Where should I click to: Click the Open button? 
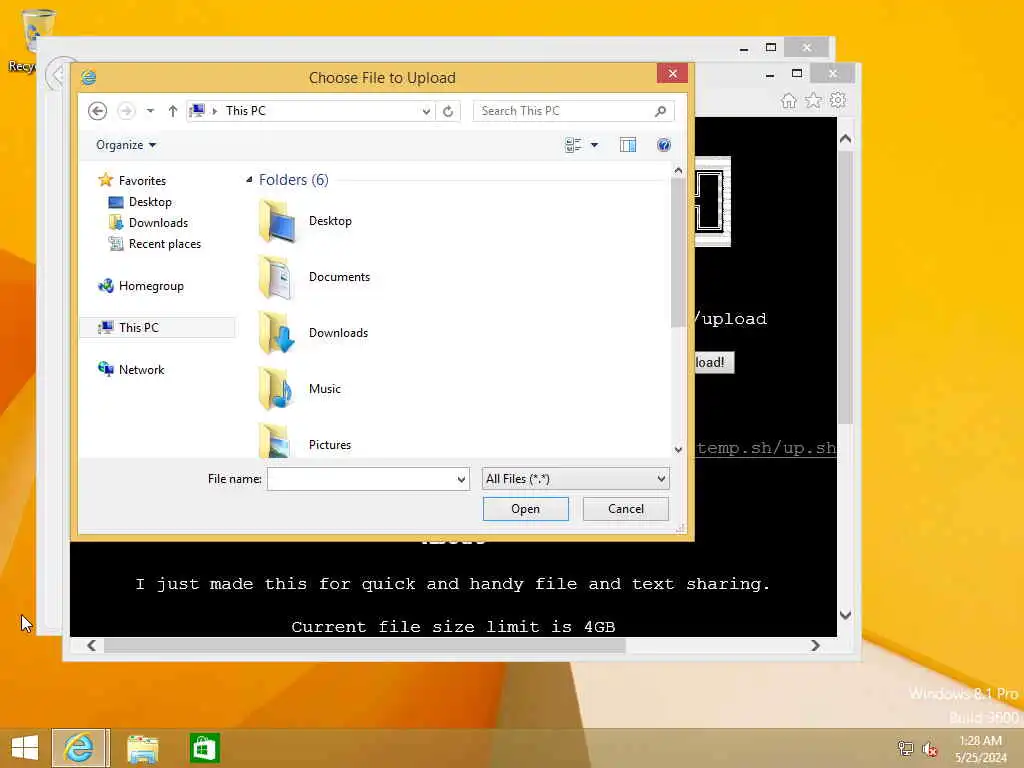pyautogui.click(x=526, y=509)
